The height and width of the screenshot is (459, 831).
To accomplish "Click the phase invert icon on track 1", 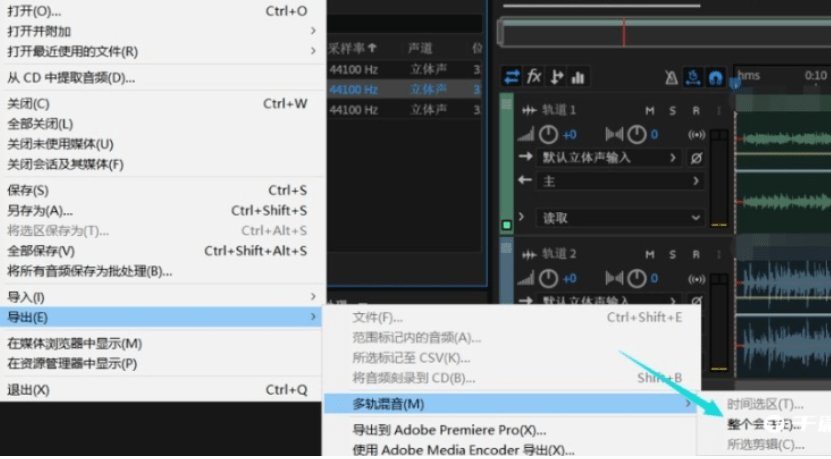I will (696, 158).
